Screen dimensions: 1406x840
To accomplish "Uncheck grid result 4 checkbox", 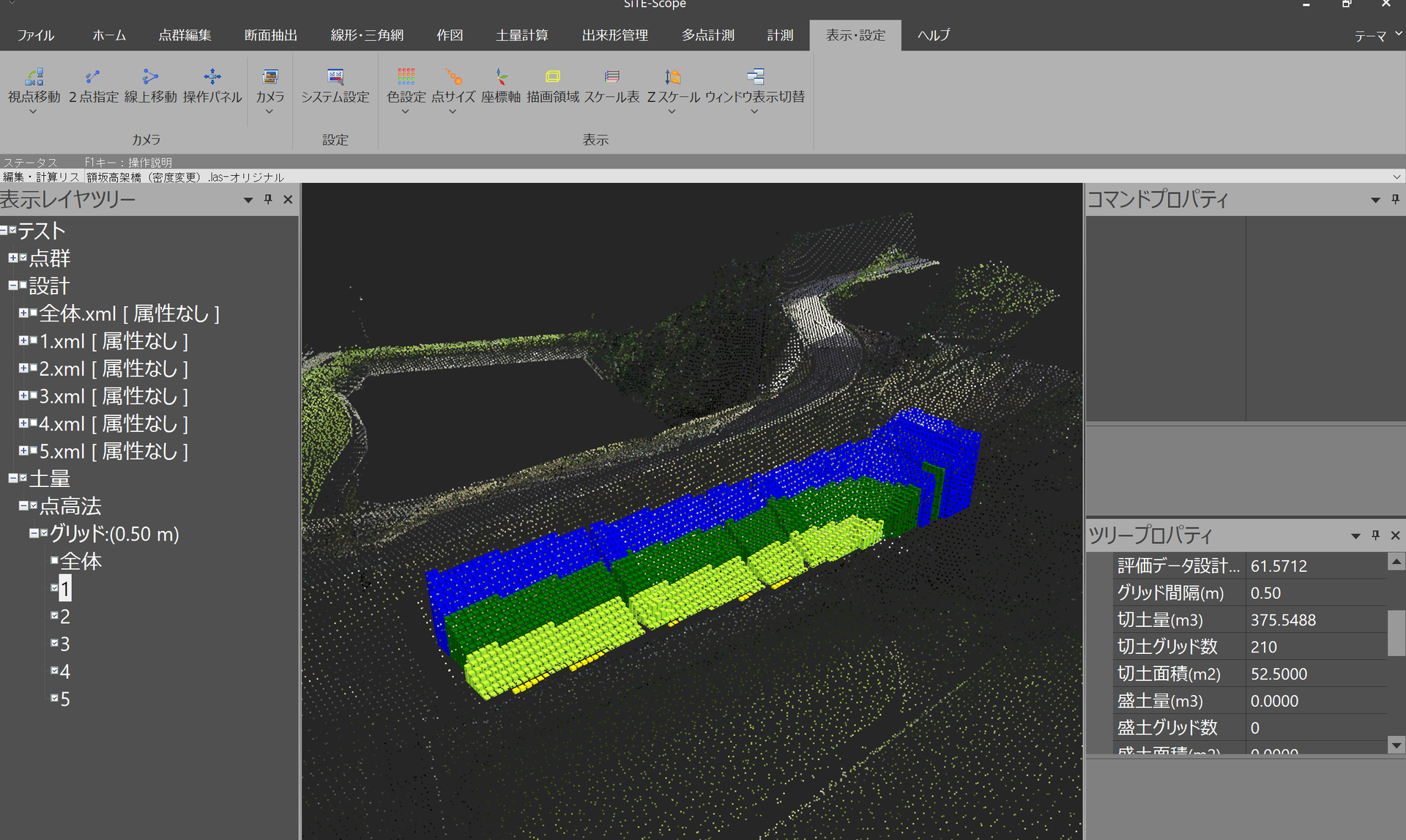I will coord(54,670).
